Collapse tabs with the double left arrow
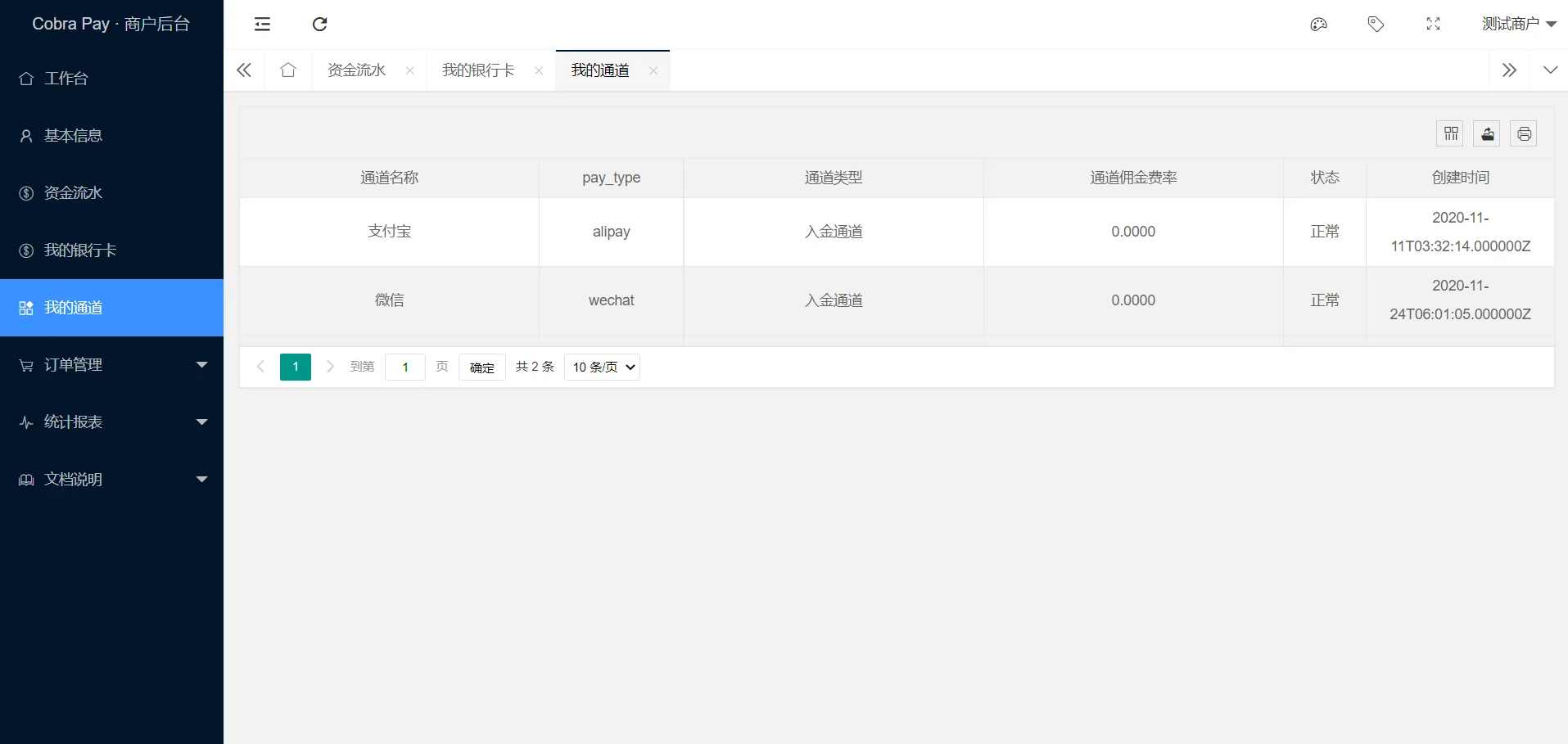This screenshot has height=744, width=1568. (243, 70)
